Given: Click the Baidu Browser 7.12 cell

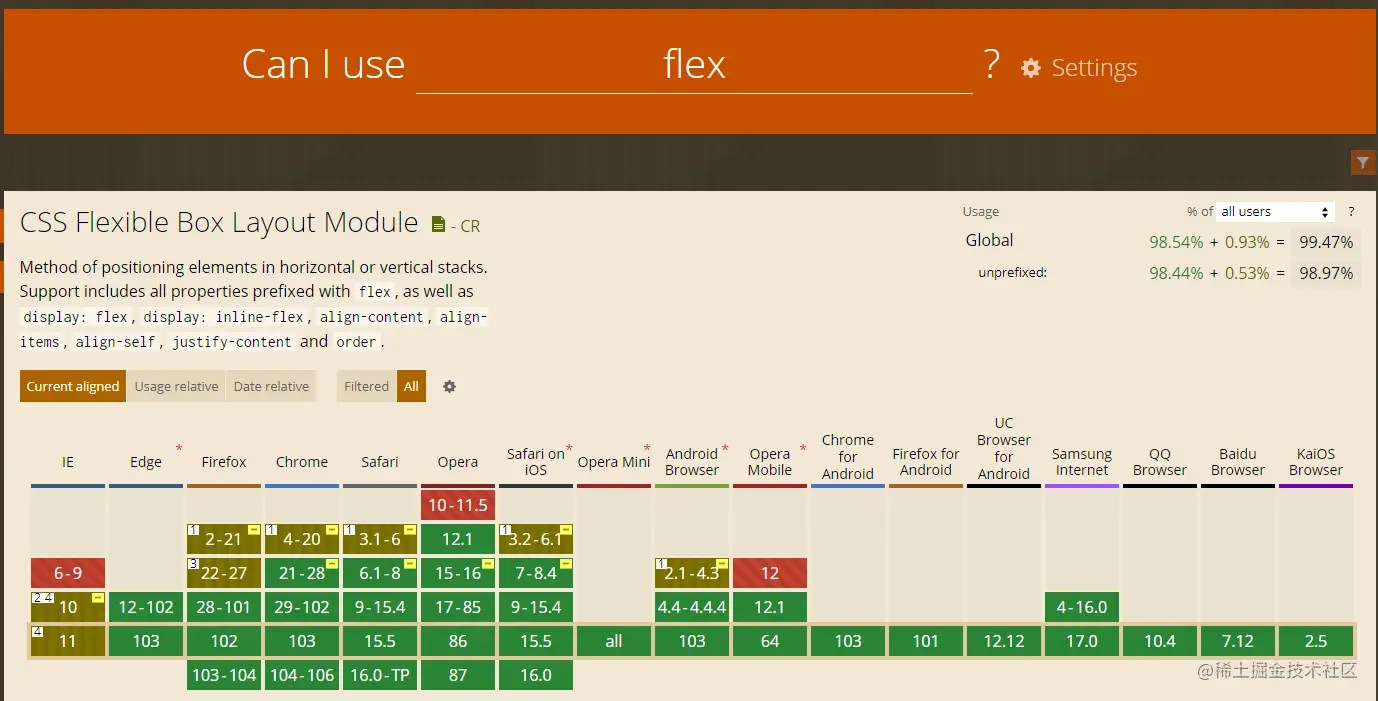Looking at the screenshot, I should click(1238, 641).
